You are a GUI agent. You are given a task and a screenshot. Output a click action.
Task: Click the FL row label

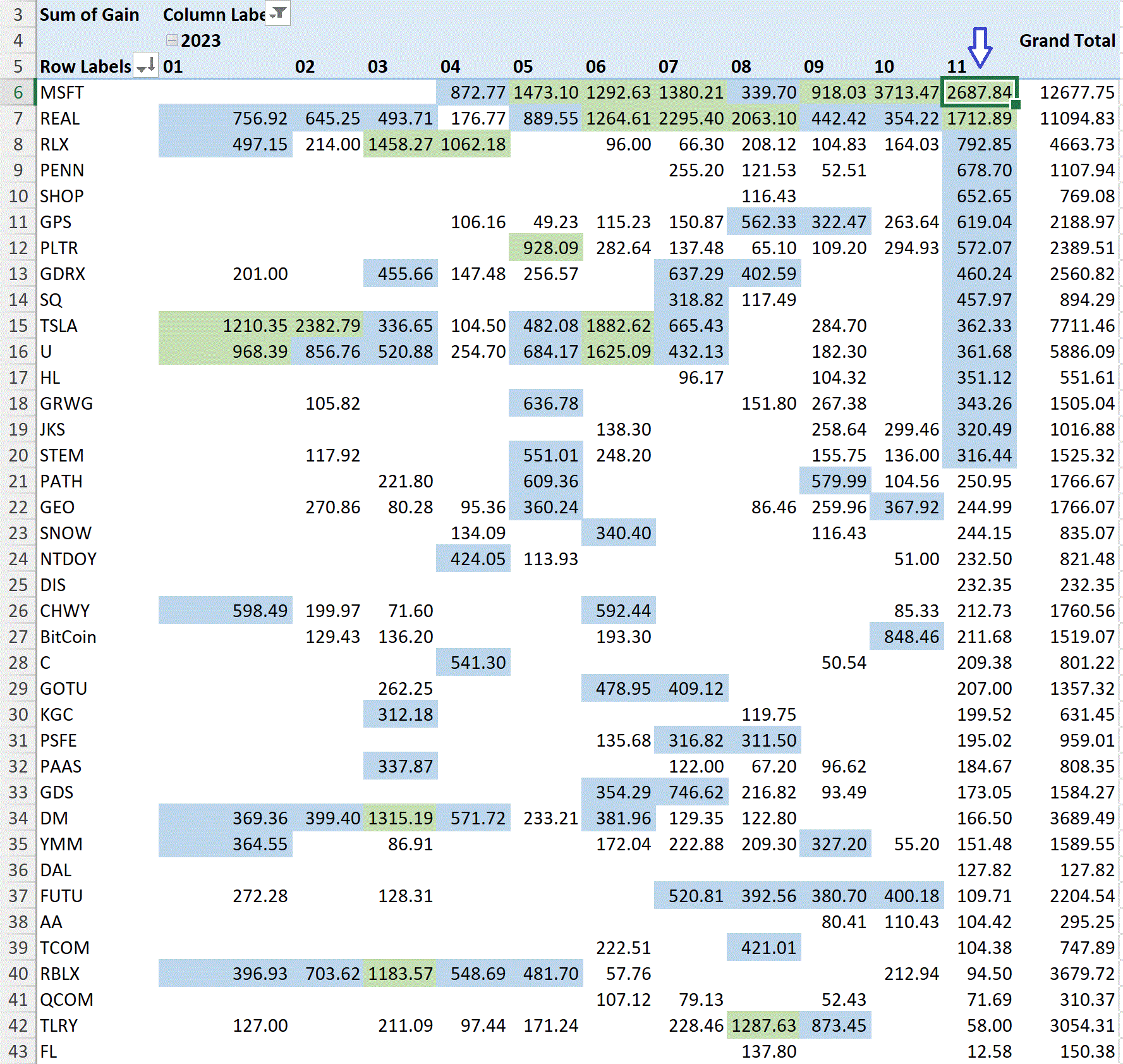49,1051
